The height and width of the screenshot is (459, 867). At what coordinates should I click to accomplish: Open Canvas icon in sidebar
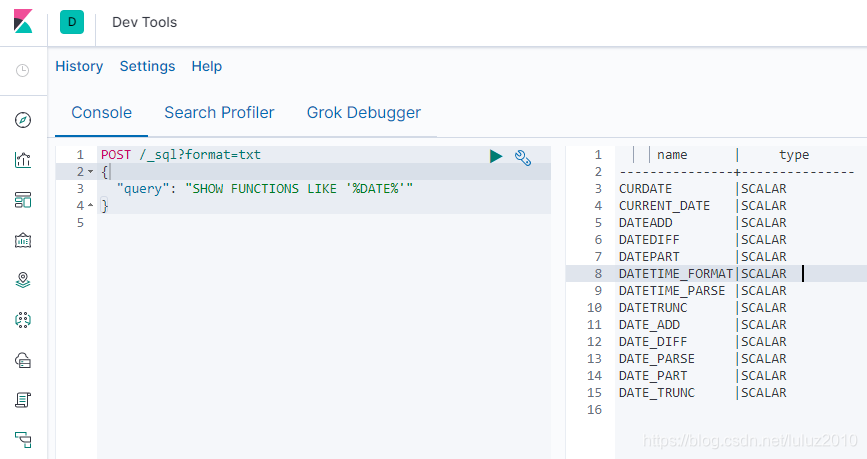[x=23, y=240]
